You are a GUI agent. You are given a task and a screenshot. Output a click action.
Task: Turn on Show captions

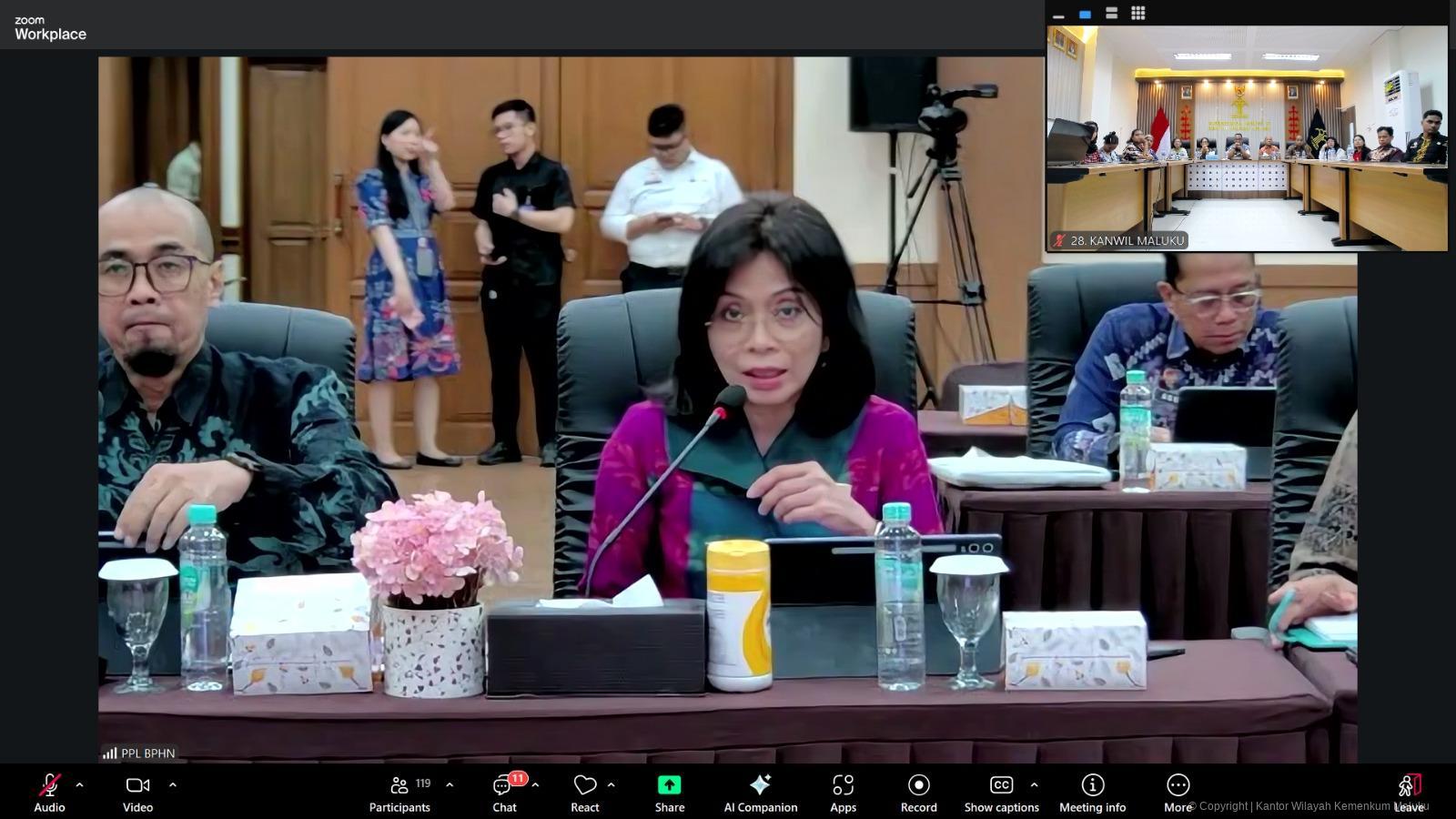coord(1001,785)
